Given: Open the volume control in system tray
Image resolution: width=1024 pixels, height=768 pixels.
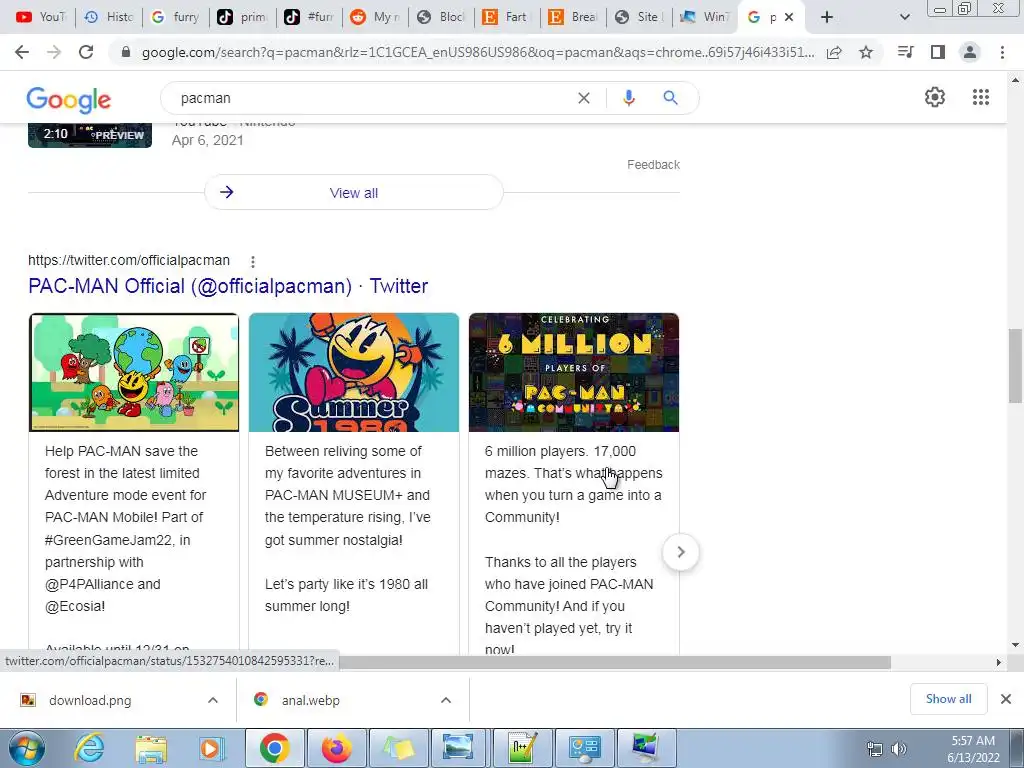Looking at the screenshot, I should [x=899, y=749].
